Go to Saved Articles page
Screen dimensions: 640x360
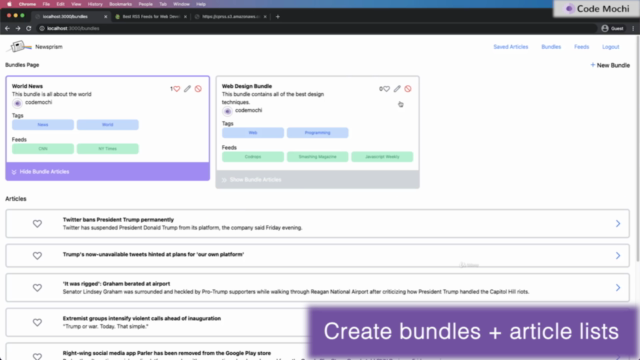click(x=511, y=47)
